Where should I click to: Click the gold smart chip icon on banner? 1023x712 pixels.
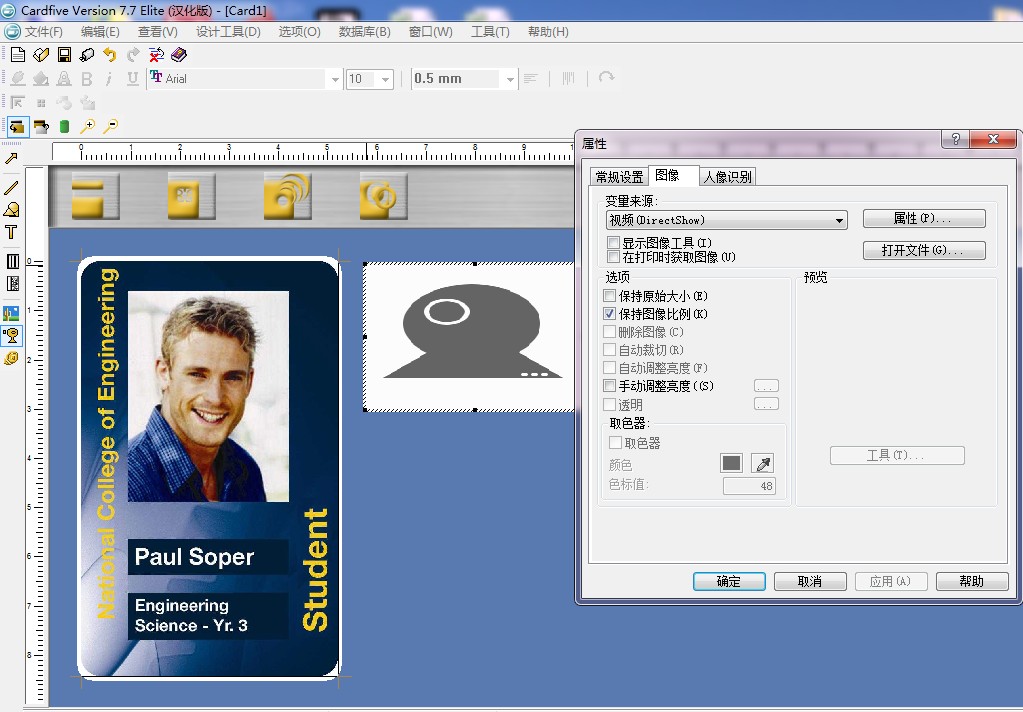191,195
